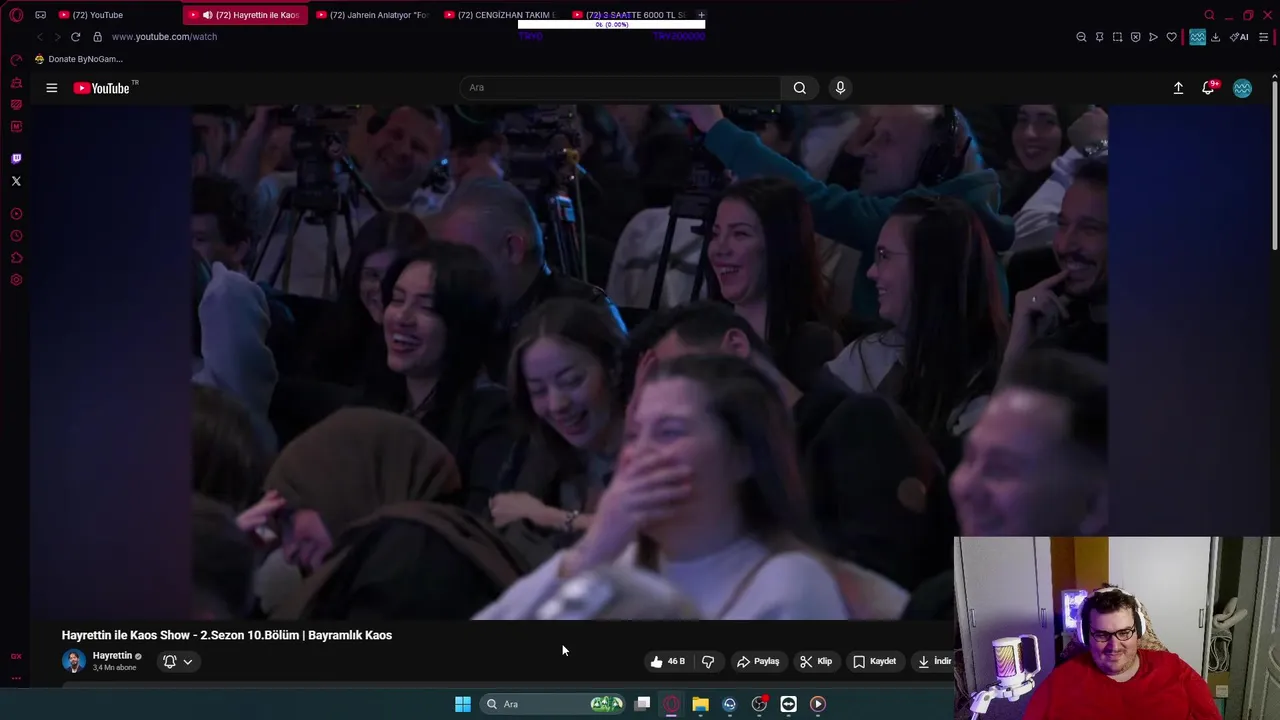
Task: Click the send/flow arrow icon
Action: (1153, 37)
